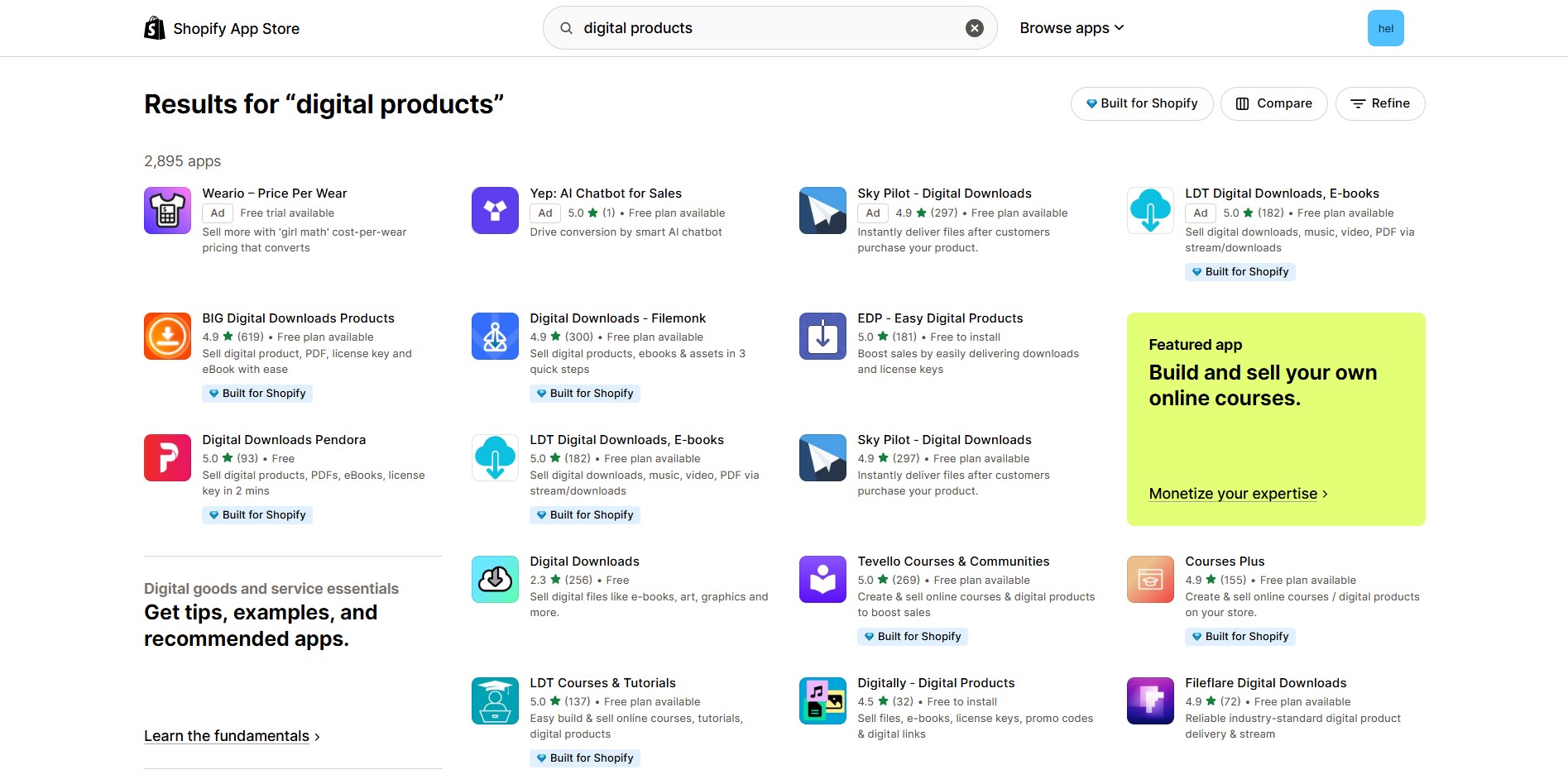Click the BIG Digital Downloads Products app icon

tap(166, 336)
